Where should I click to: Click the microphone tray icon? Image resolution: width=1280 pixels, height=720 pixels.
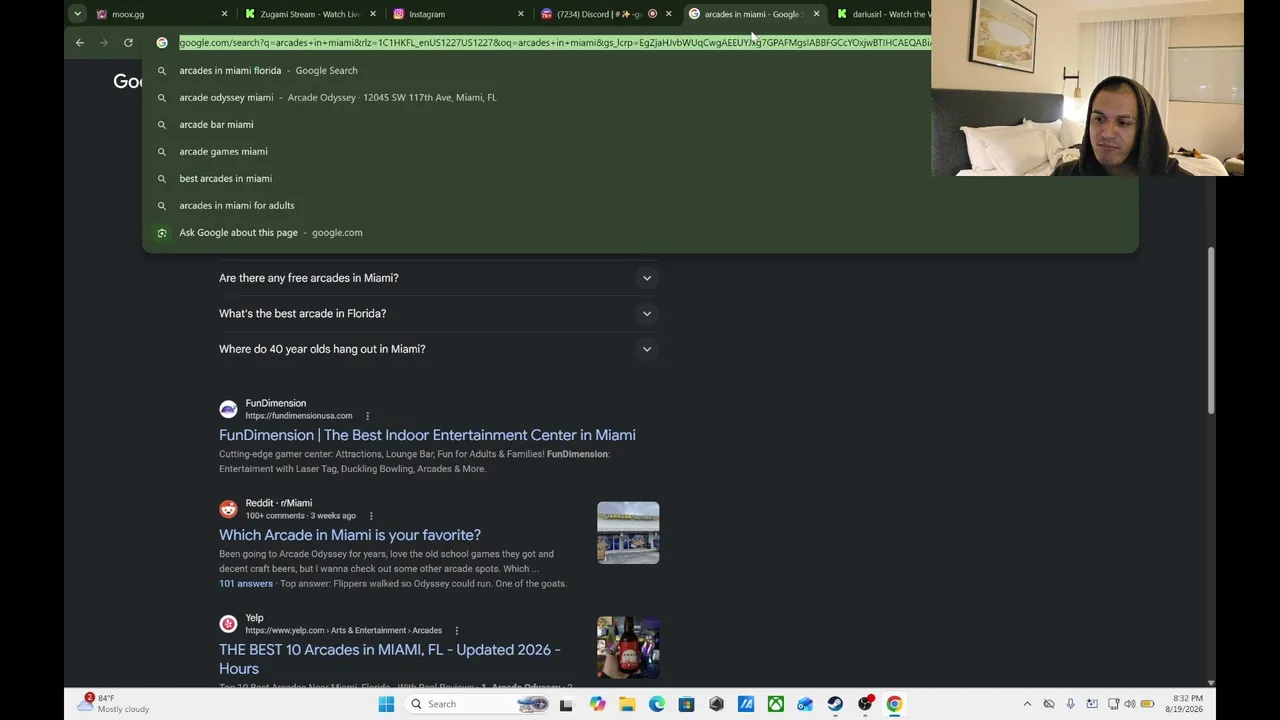pos(1070,704)
